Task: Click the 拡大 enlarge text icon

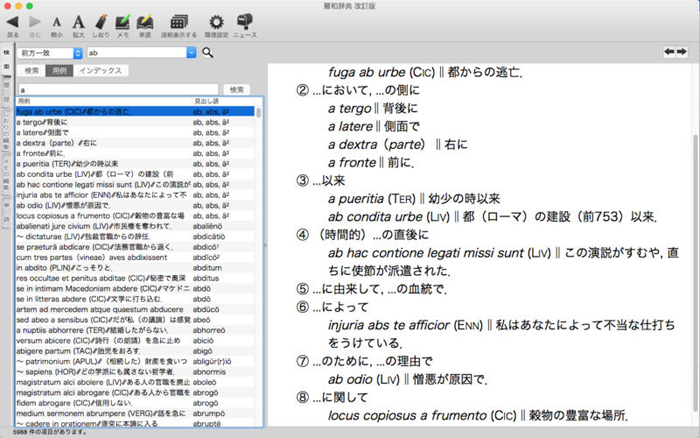Action: click(77, 20)
